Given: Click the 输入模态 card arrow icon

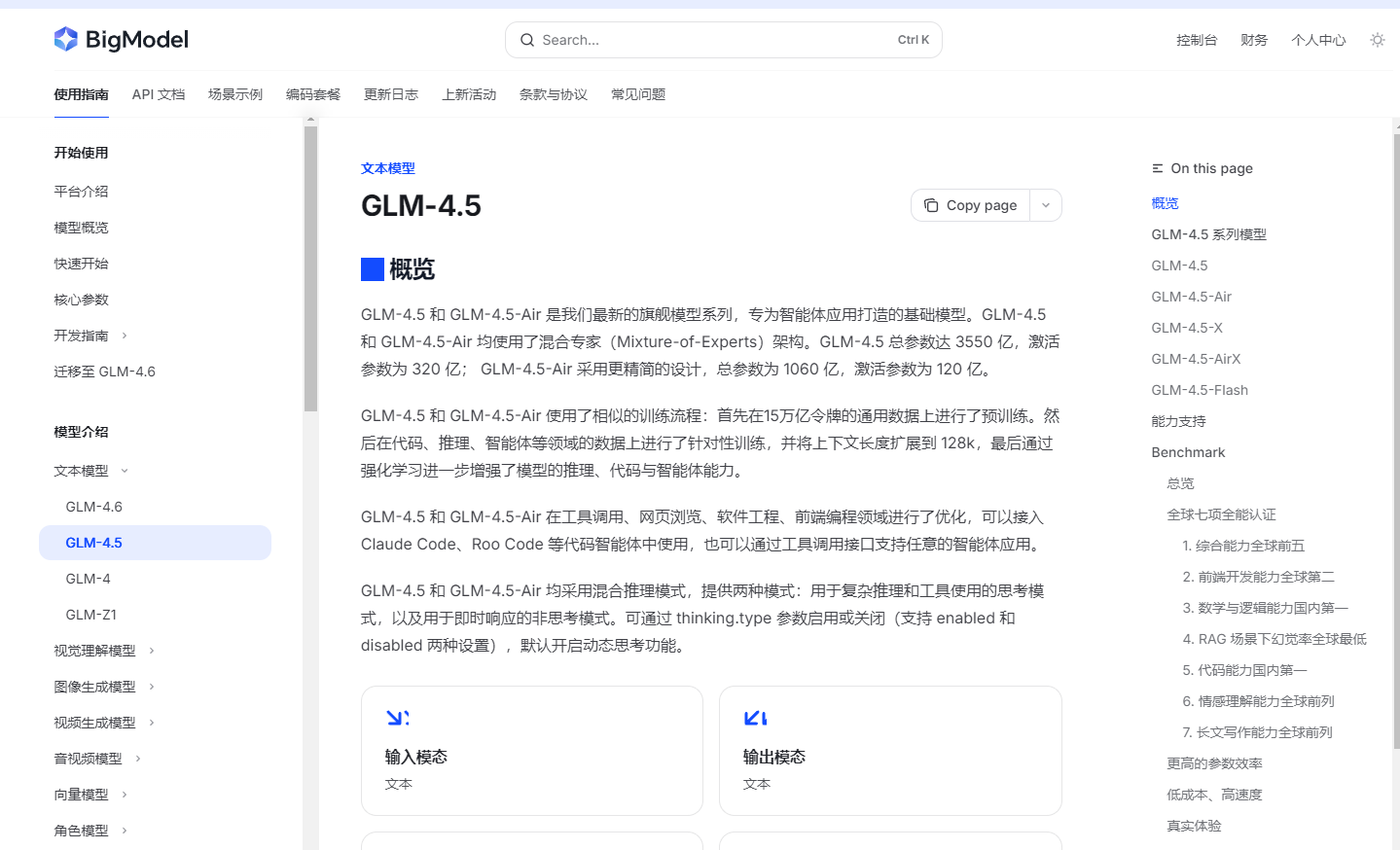Looking at the screenshot, I should tap(397, 718).
